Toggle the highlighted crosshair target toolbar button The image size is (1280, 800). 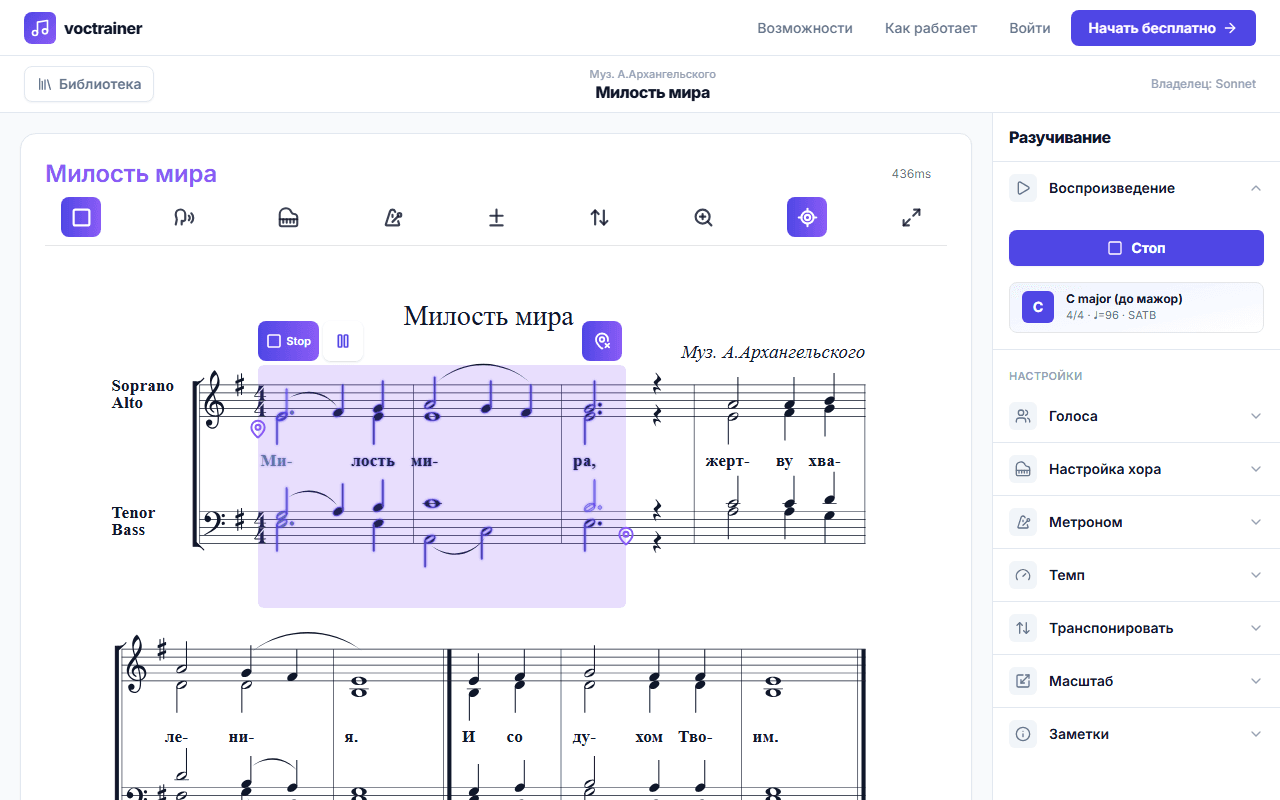[807, 217]
